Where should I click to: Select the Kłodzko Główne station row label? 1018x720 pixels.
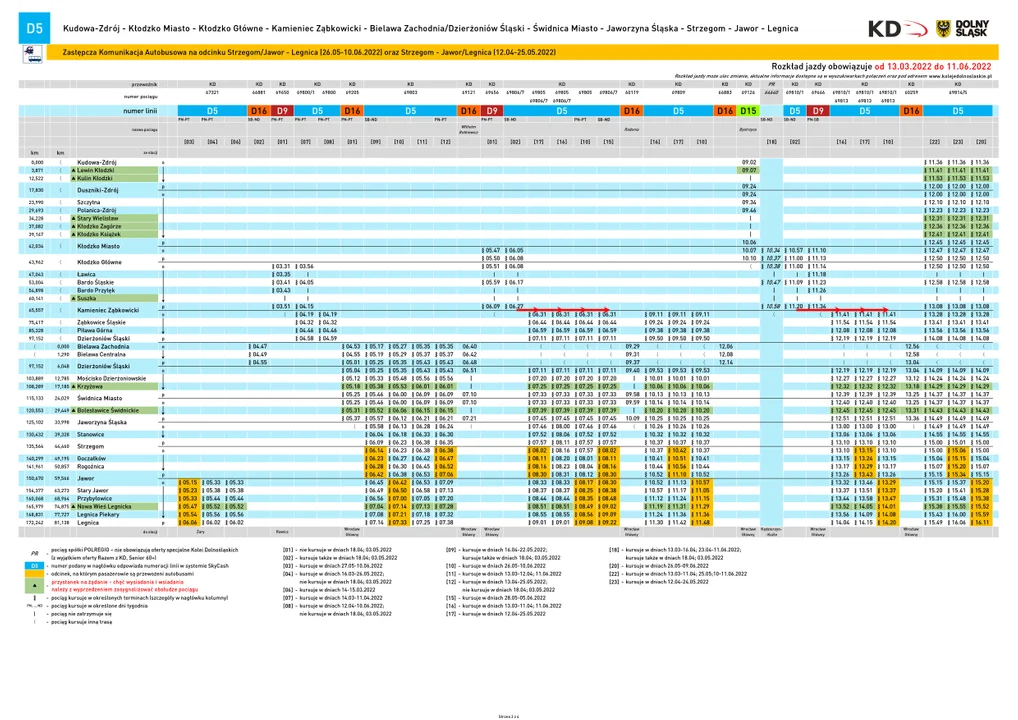point(99,262)
